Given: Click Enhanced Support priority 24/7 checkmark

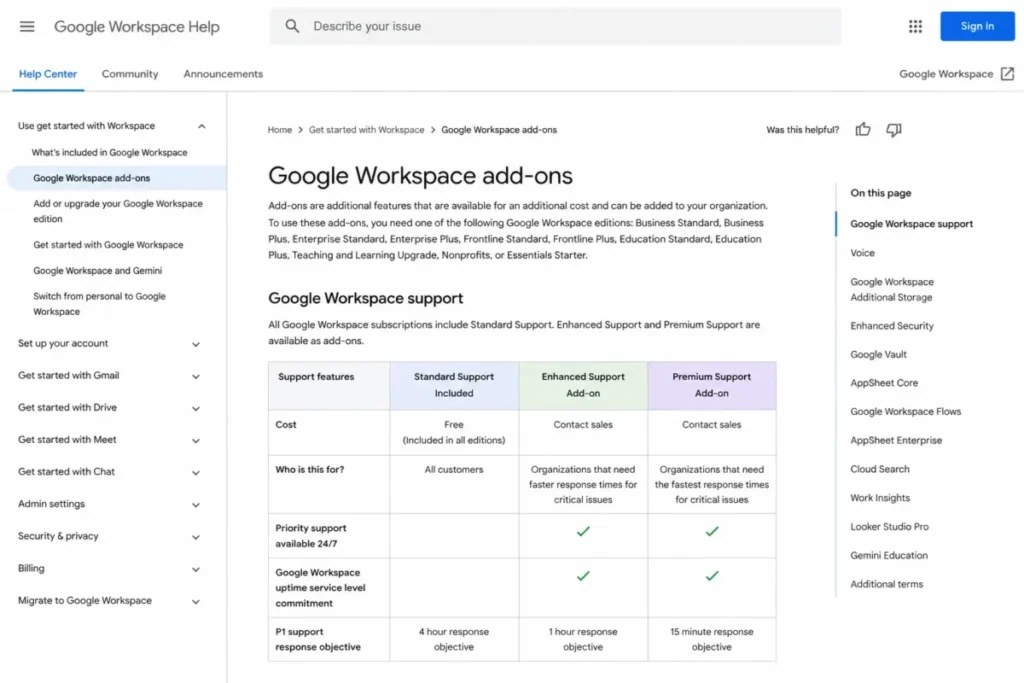Looking at the screenshot, I should click(583, 532).
